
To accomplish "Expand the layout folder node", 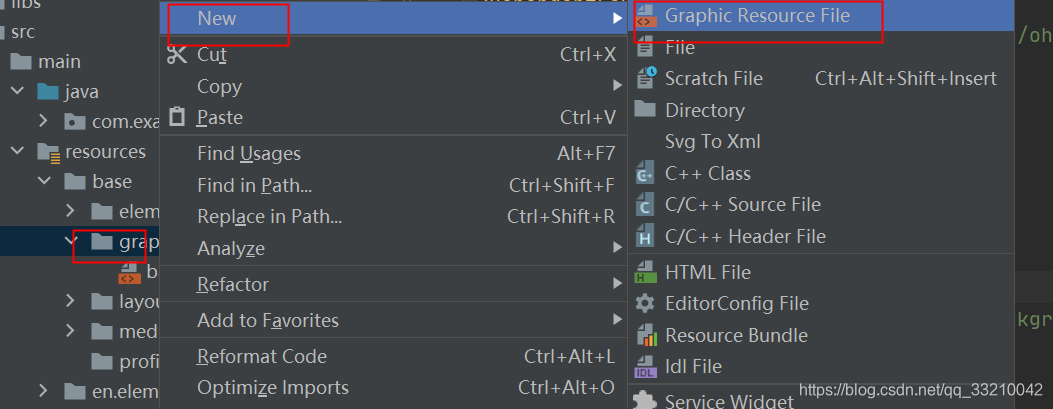I will click(71, 300).
